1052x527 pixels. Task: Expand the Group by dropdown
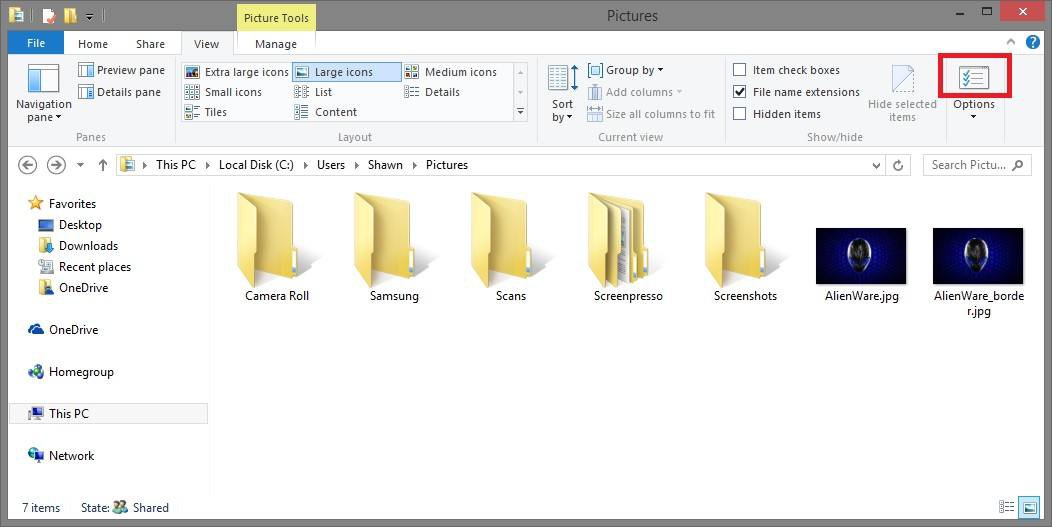(x=626, y=70)
